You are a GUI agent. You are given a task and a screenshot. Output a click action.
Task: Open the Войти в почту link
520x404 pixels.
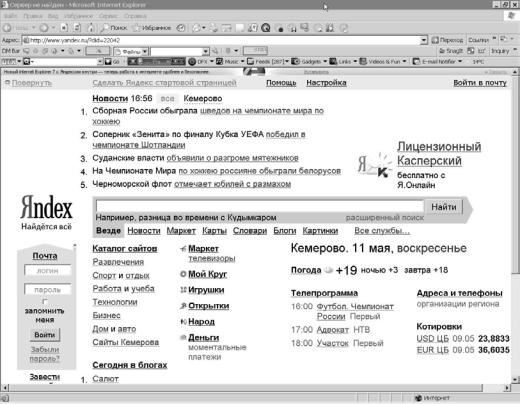pos(480,83)
